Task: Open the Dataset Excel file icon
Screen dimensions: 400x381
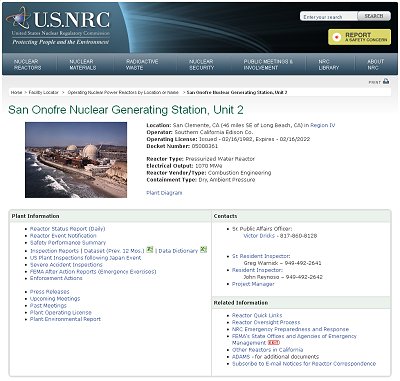Action: point(150,250)
